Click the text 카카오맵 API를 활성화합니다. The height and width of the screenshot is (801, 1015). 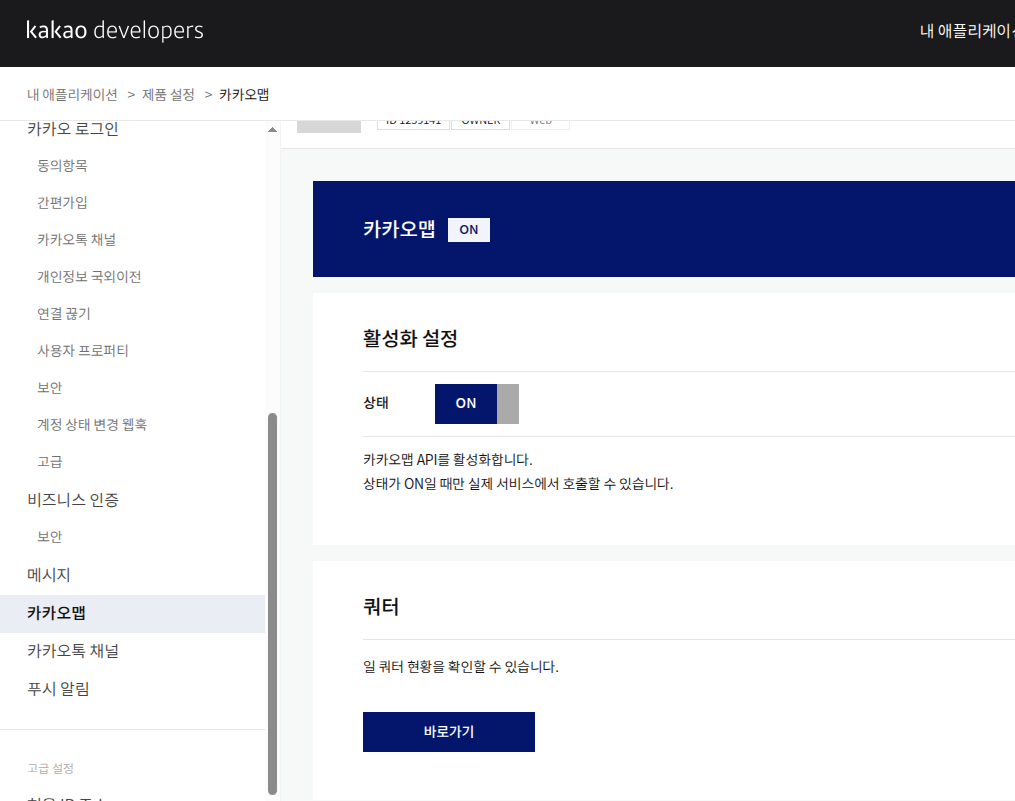point(448,460)
